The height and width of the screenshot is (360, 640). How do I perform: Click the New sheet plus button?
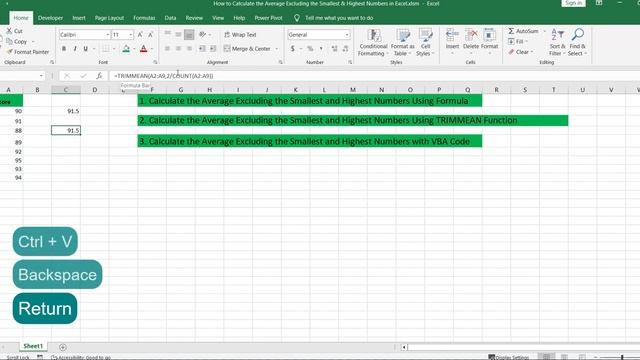(63, 347)
